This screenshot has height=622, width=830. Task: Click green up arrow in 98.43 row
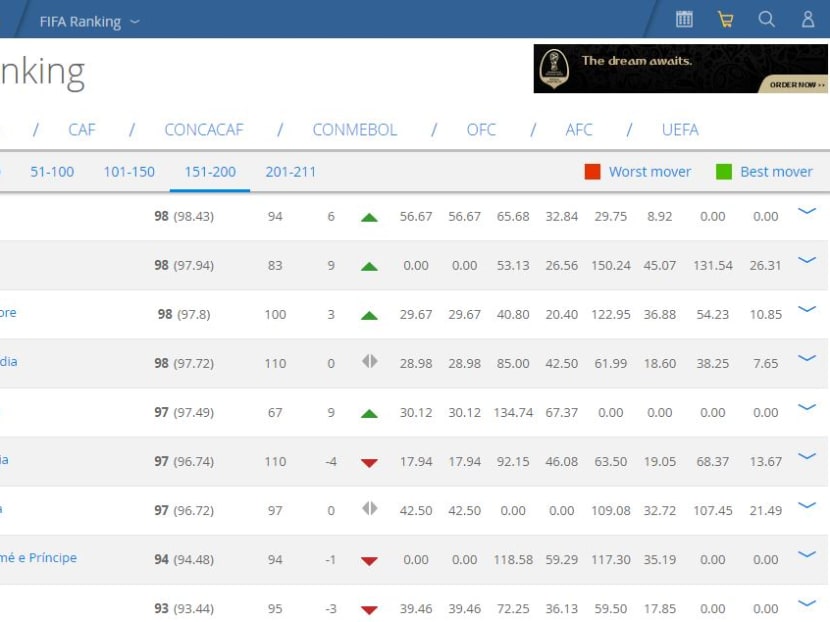click(369, 217)
